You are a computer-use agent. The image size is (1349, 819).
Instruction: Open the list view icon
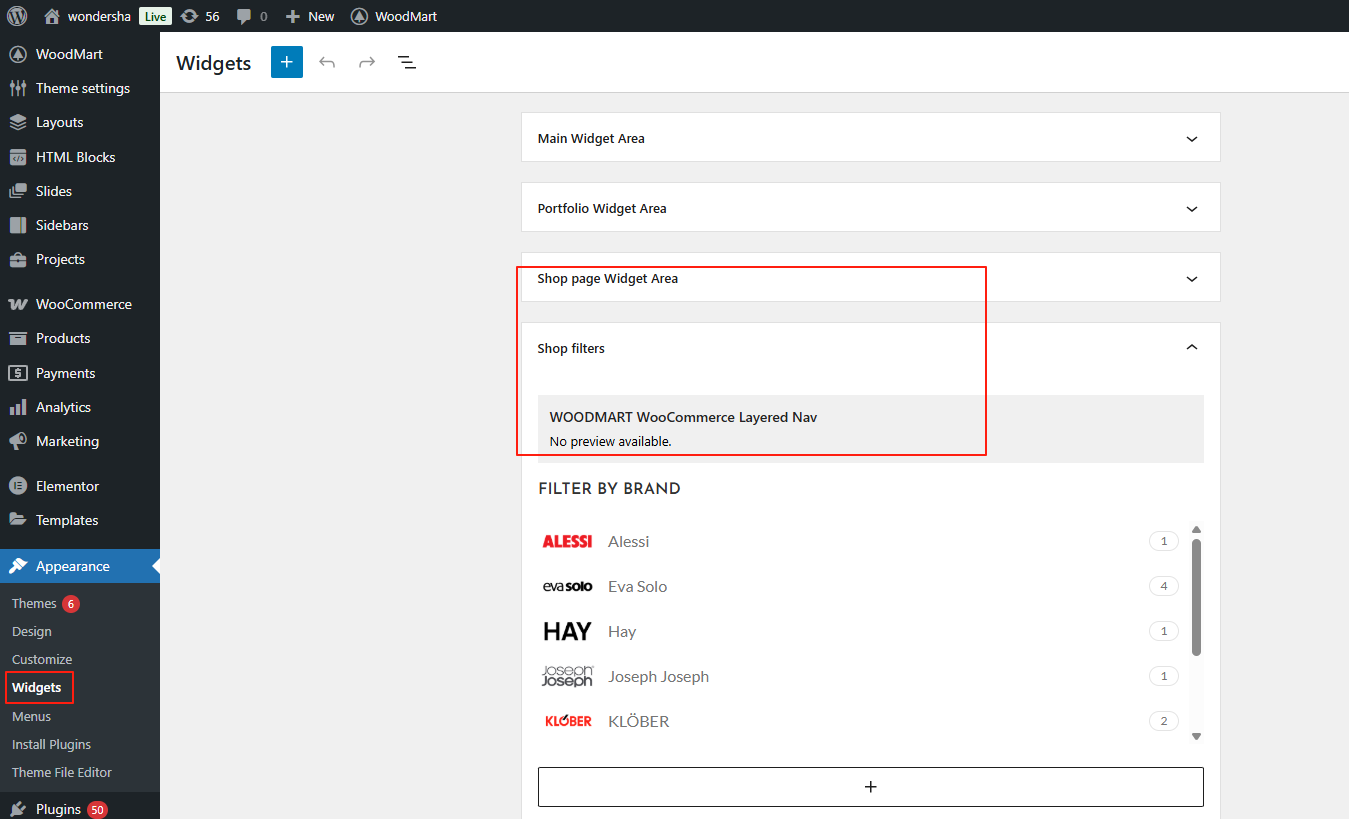407,62
